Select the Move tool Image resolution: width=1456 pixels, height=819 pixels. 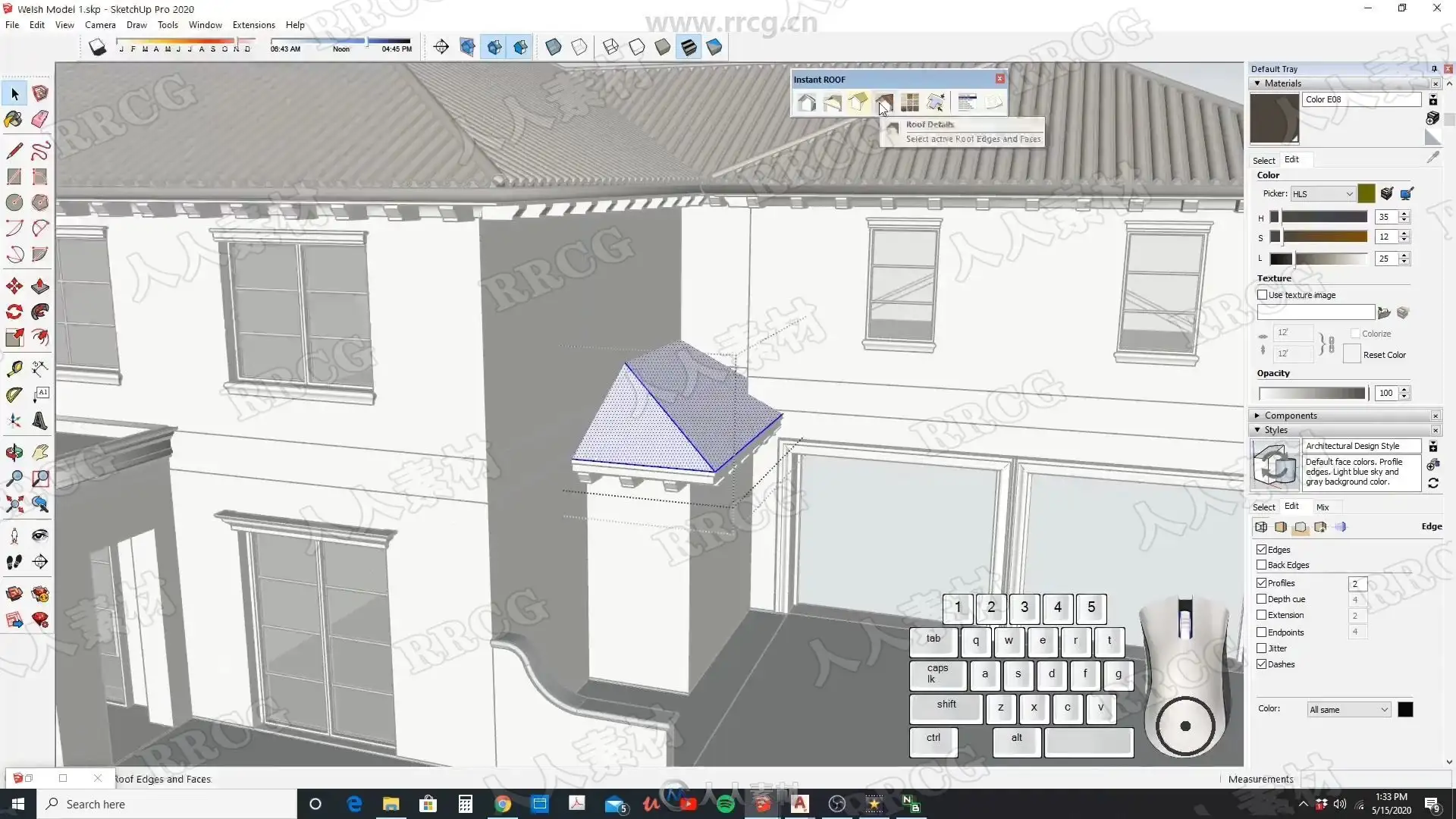pyautogui.click(x=14, y=286)
